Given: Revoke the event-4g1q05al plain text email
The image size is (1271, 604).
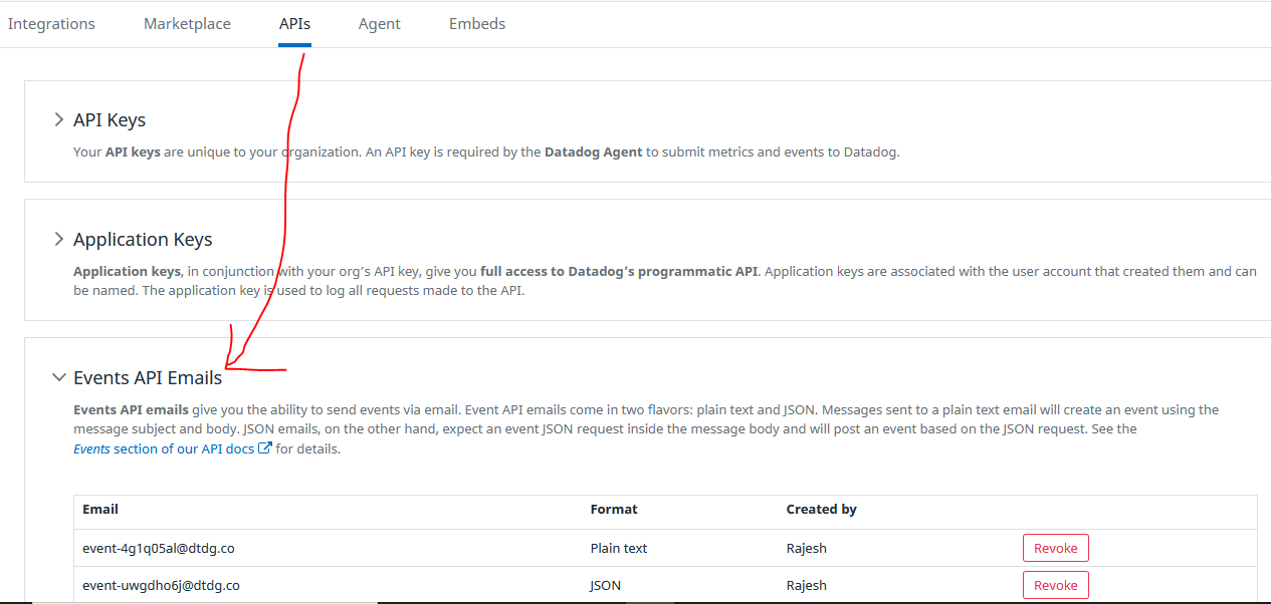Looking at the screenshot, I should [x=1055, y=548].
